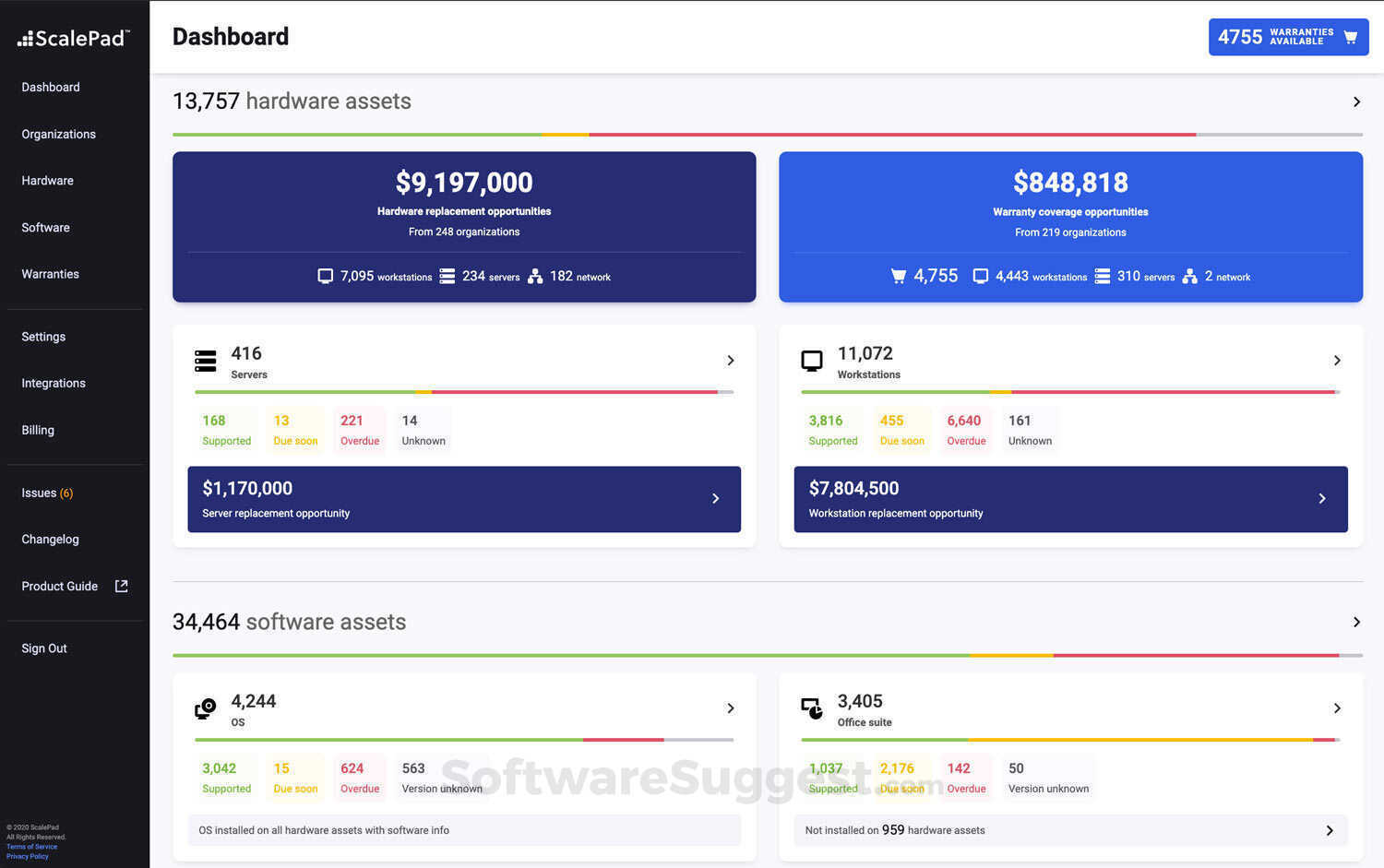Click the ScalePad logo
1384x868 pixels.
click(72, 38)
